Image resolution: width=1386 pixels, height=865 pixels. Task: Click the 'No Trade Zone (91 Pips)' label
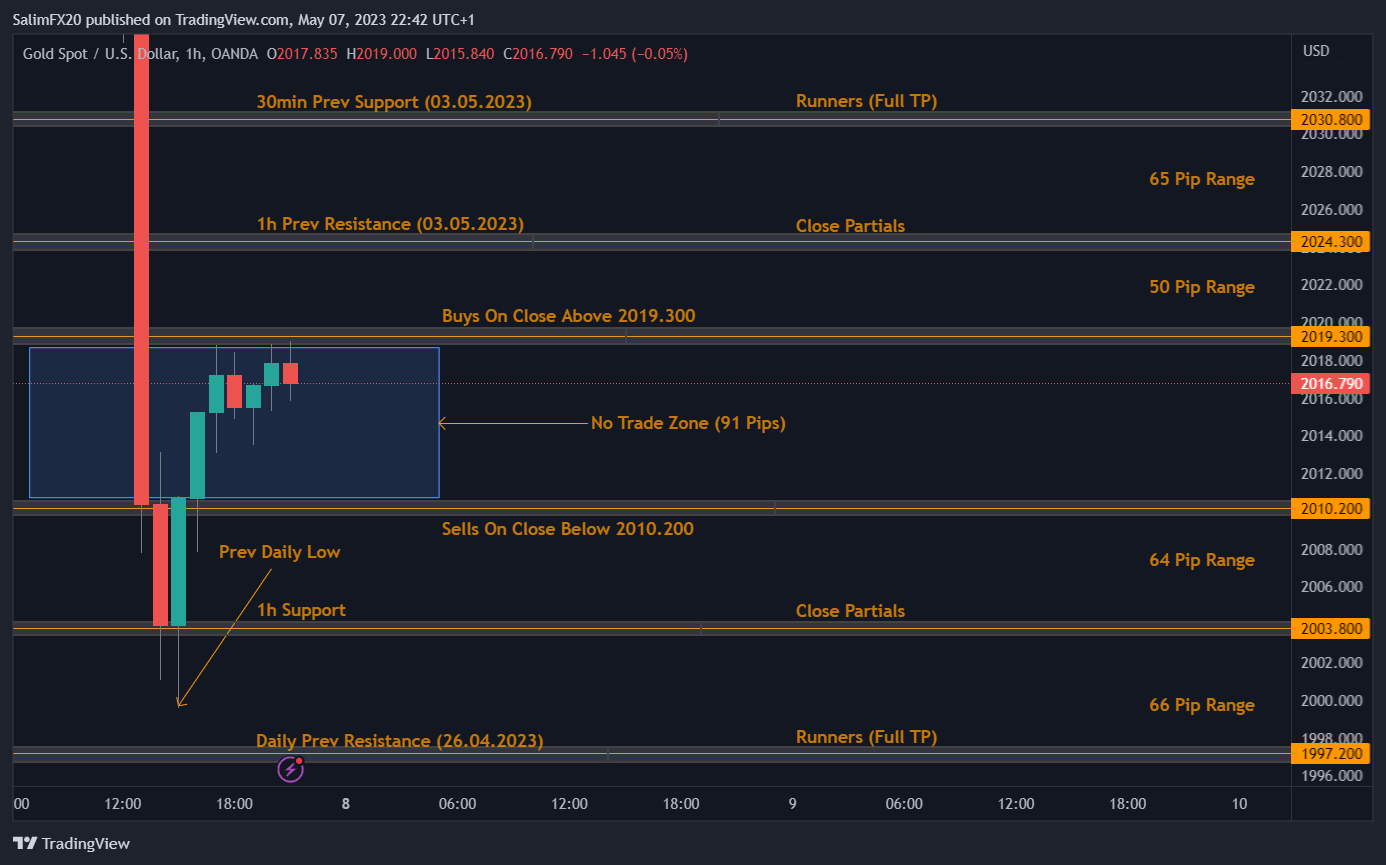click(x=688, y=423)
